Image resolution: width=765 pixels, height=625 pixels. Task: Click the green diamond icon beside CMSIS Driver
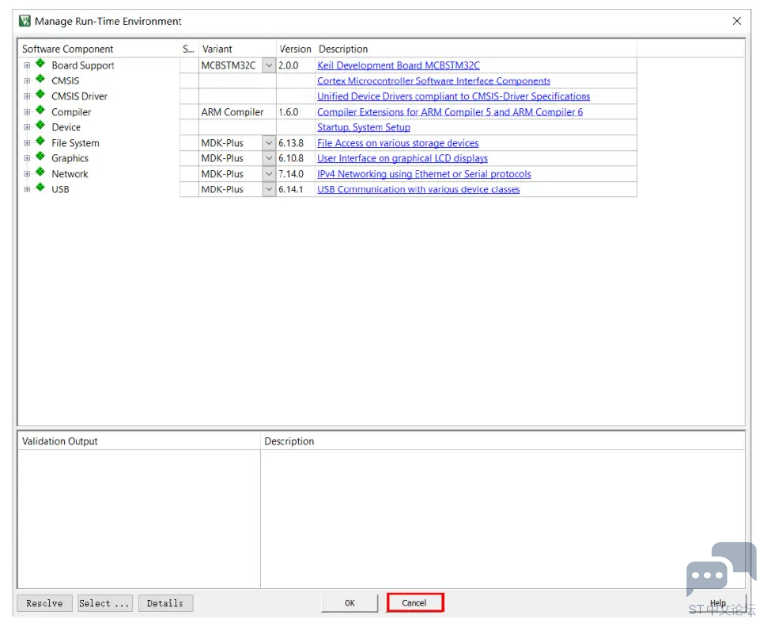pos(40,95)
